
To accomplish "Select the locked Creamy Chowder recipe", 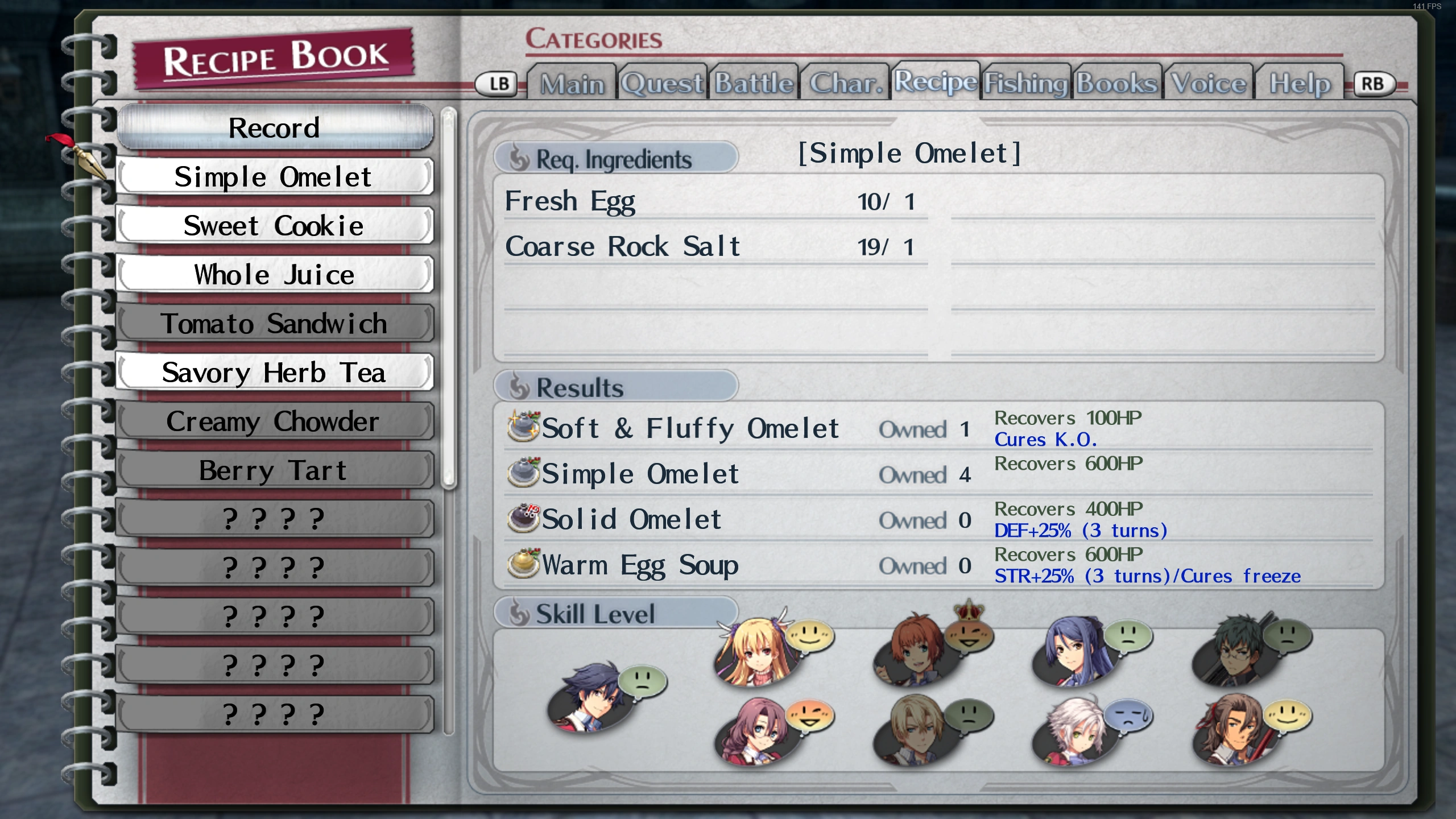I will pyautogui.click(x=274, y=421).
